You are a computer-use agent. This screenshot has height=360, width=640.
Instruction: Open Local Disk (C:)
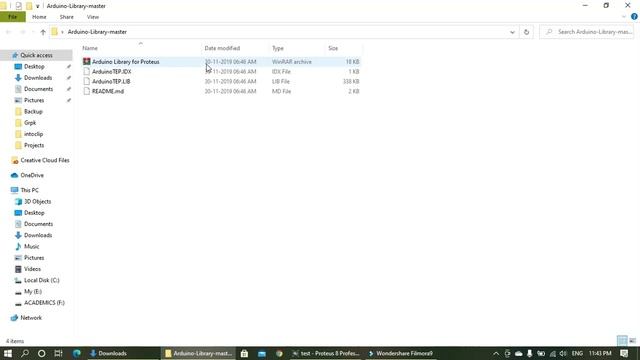(x=42, y=280)
